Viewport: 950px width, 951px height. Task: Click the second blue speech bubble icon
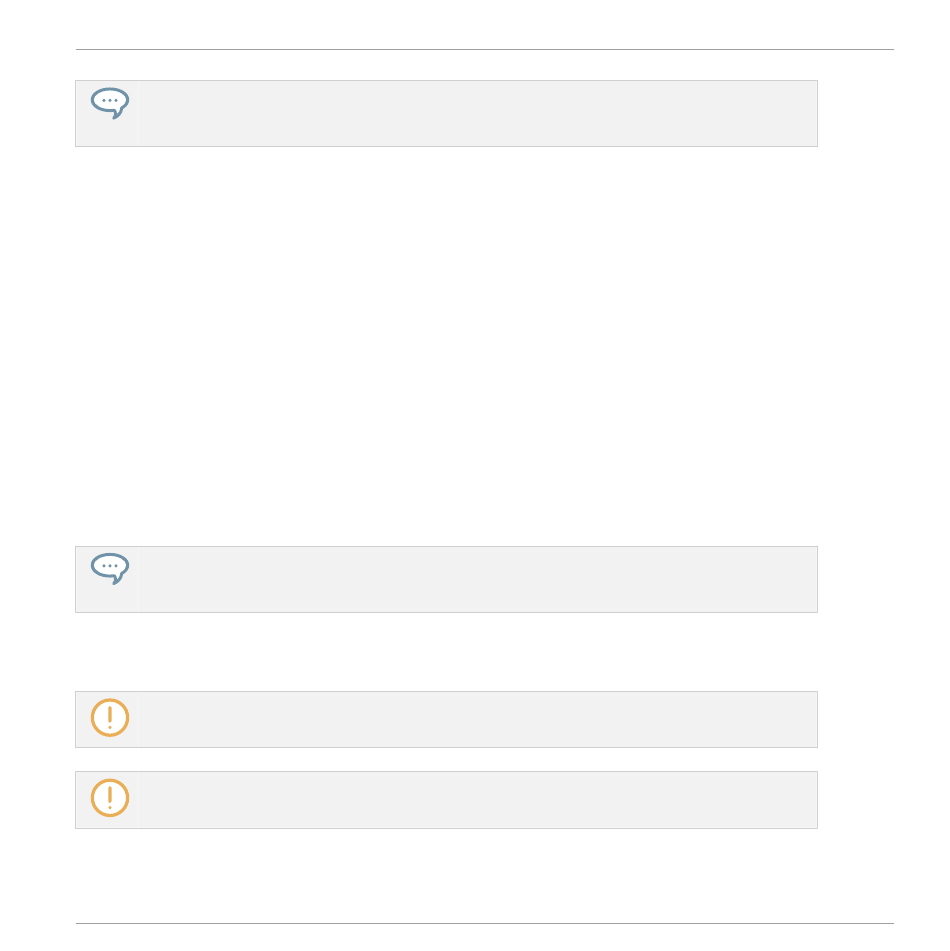pyautogui.click(x=110, y=569)
